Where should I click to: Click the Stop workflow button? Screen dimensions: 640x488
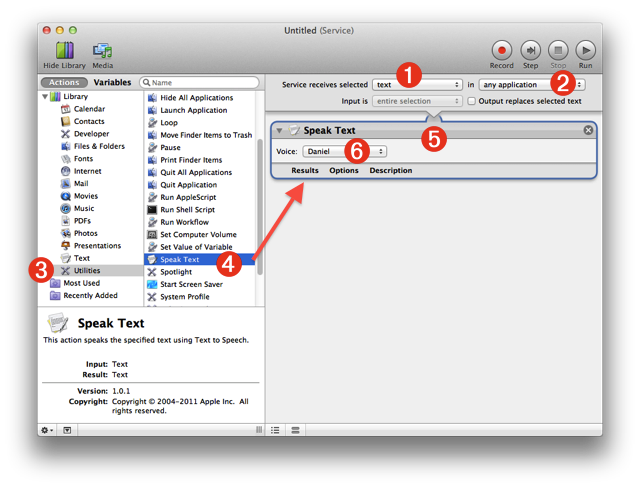point(558,55)
